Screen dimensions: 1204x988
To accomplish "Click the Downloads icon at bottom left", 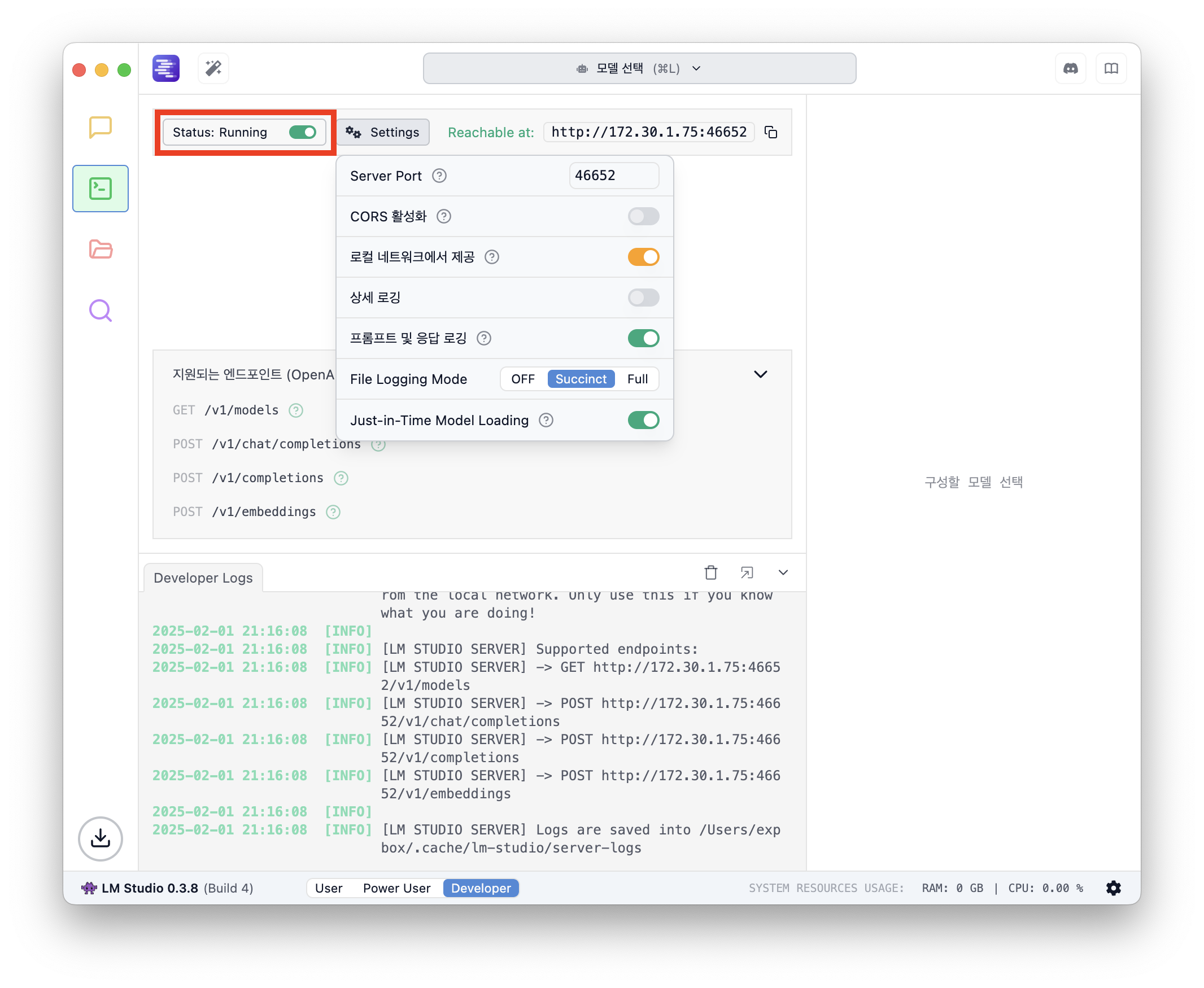I will click(x=100, y=838).
